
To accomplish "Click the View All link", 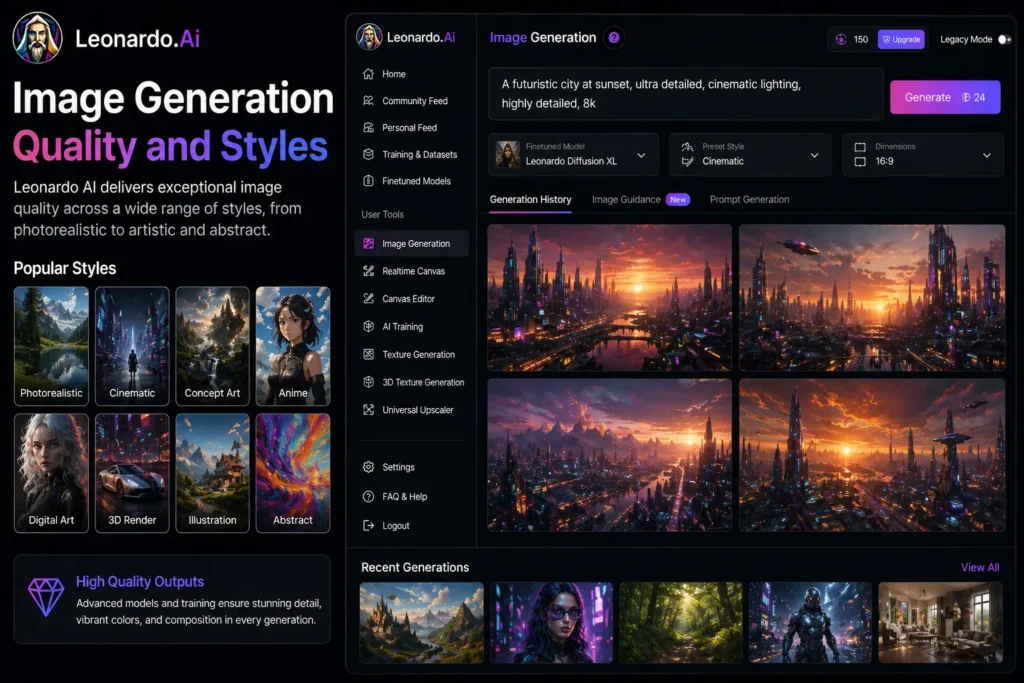I will [980, 567].
